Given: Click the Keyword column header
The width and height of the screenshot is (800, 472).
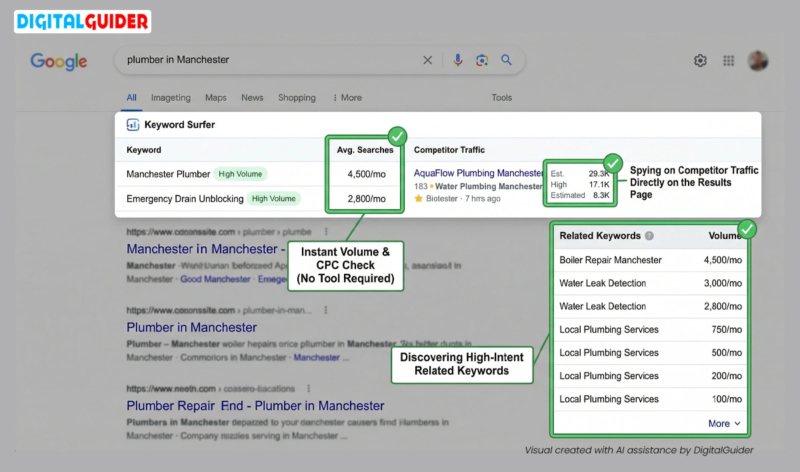Looking at the screenshot, I should click(143, 150).
